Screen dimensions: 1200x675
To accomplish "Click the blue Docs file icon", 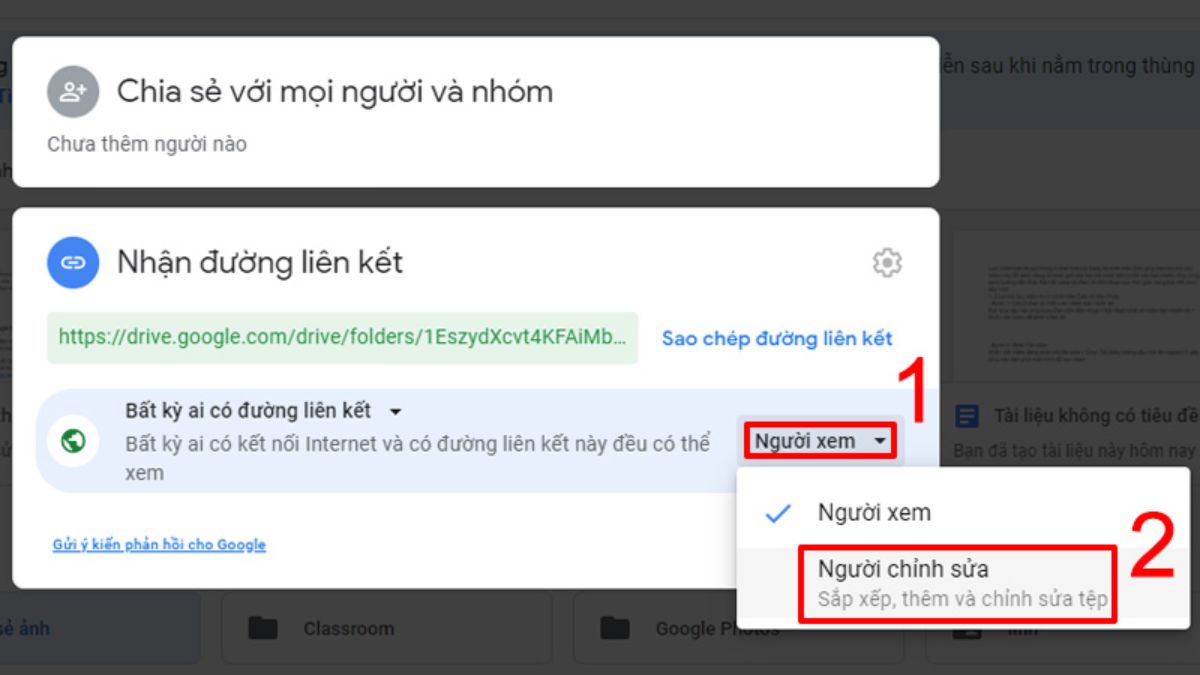I will [967, 415].
